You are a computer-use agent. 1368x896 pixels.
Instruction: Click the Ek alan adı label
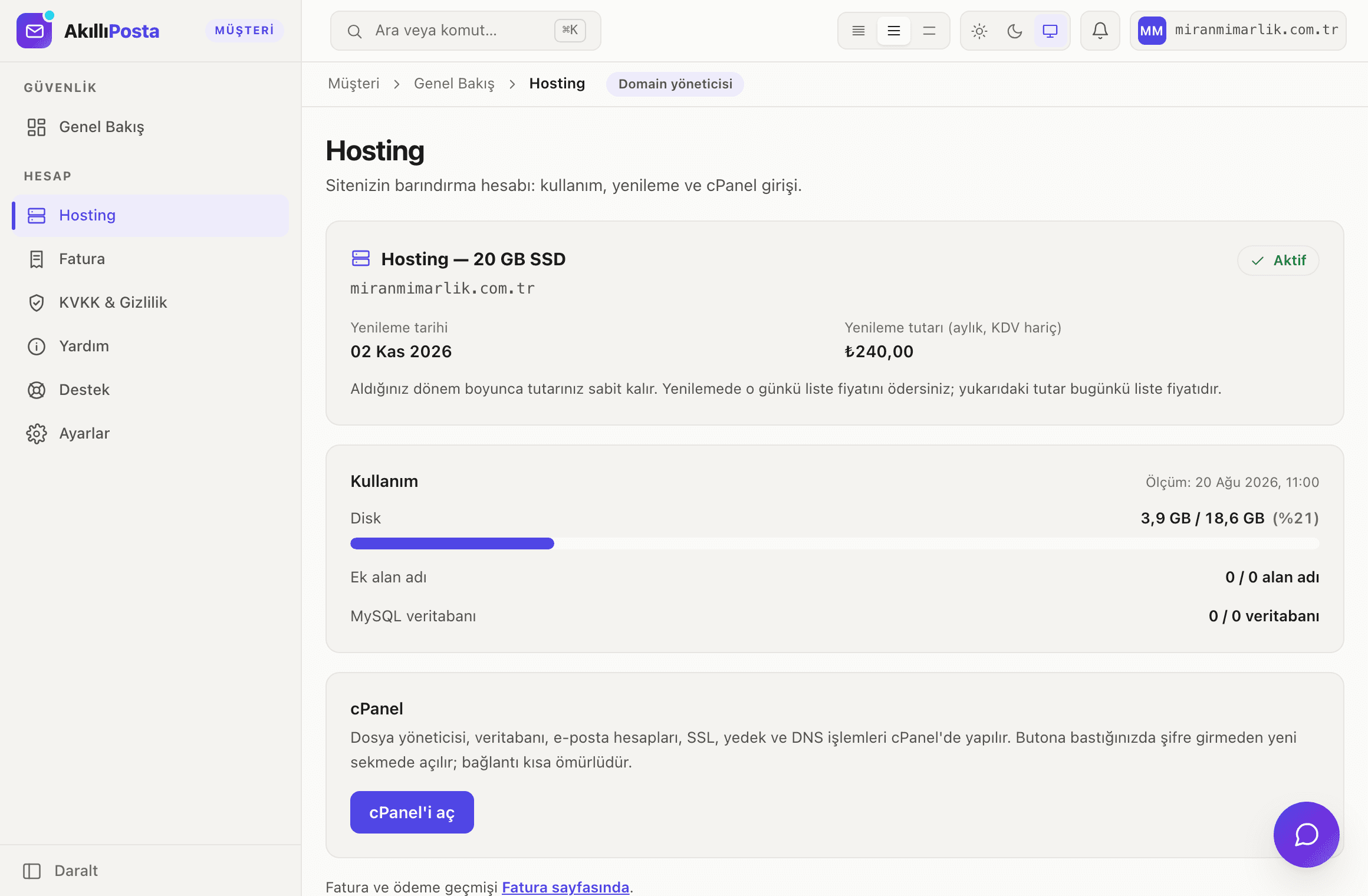tap(388, 578)
